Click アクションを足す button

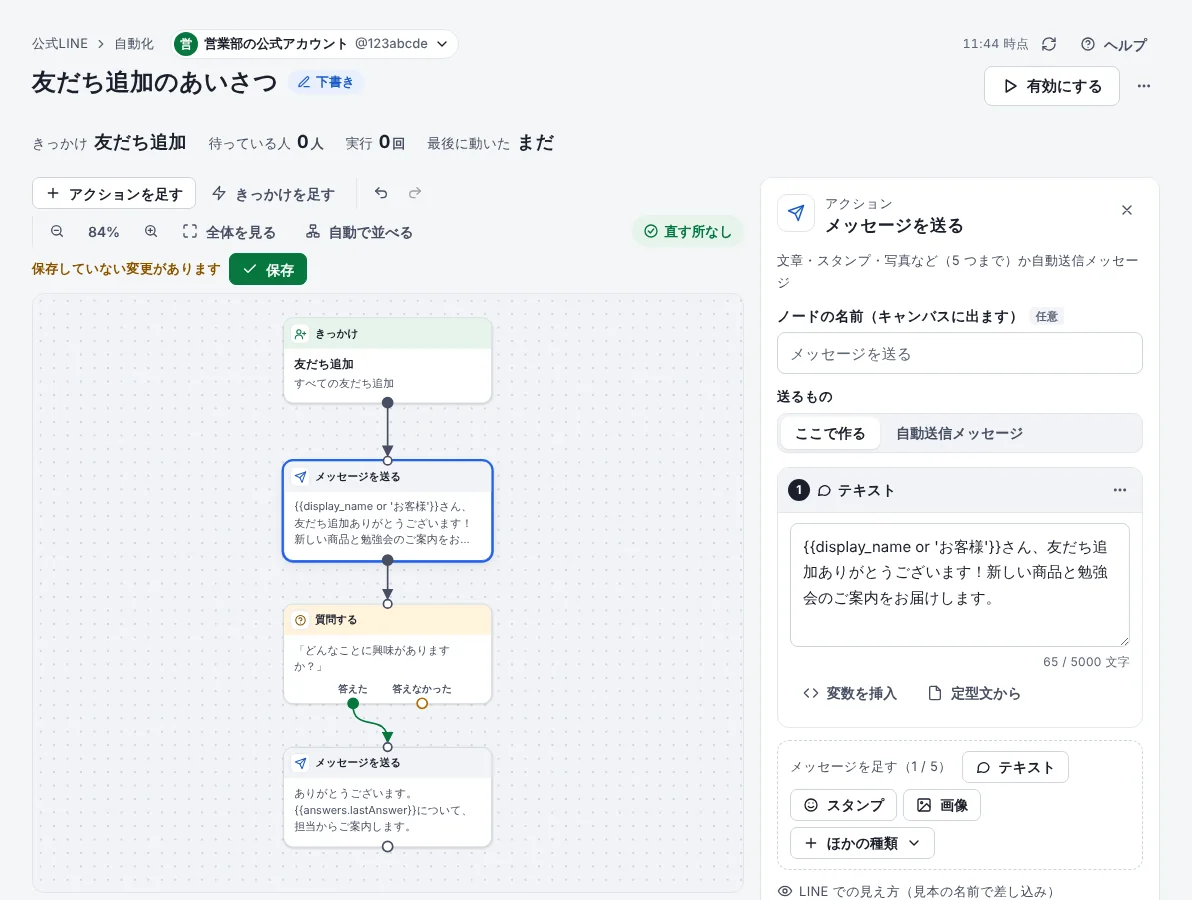click(114, 194)
